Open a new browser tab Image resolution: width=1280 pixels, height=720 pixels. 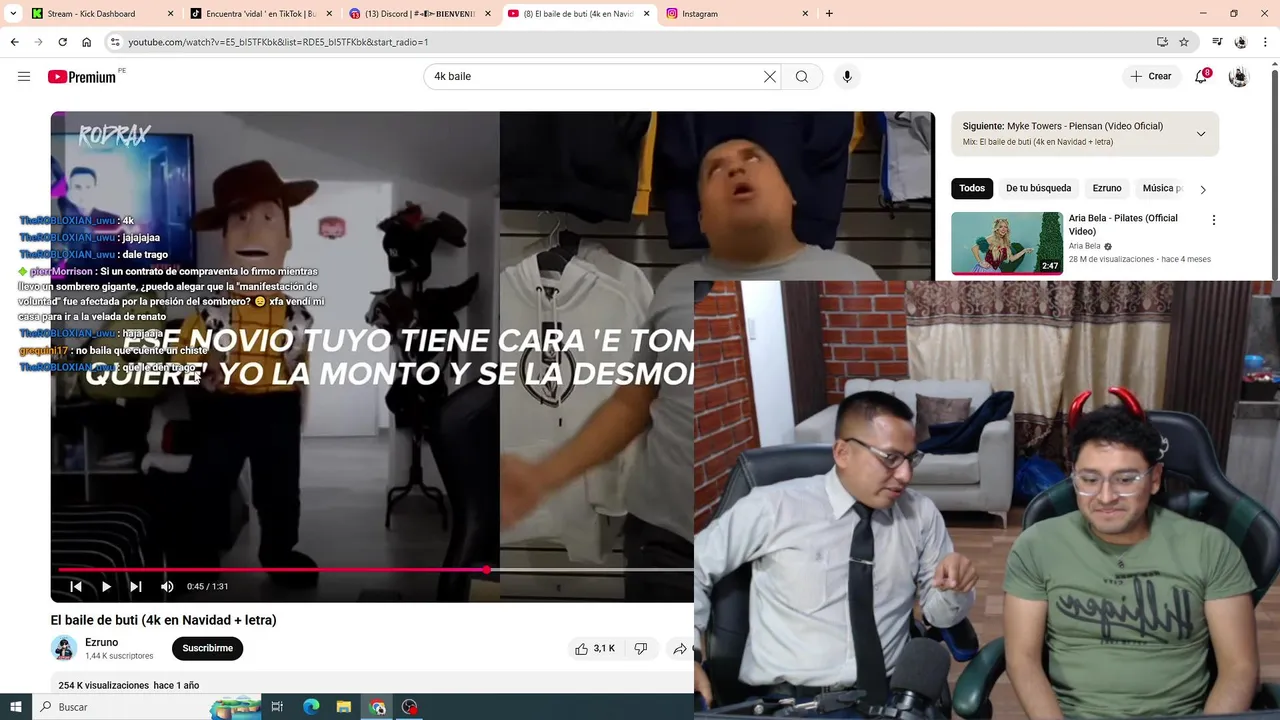tap(829, 14)
